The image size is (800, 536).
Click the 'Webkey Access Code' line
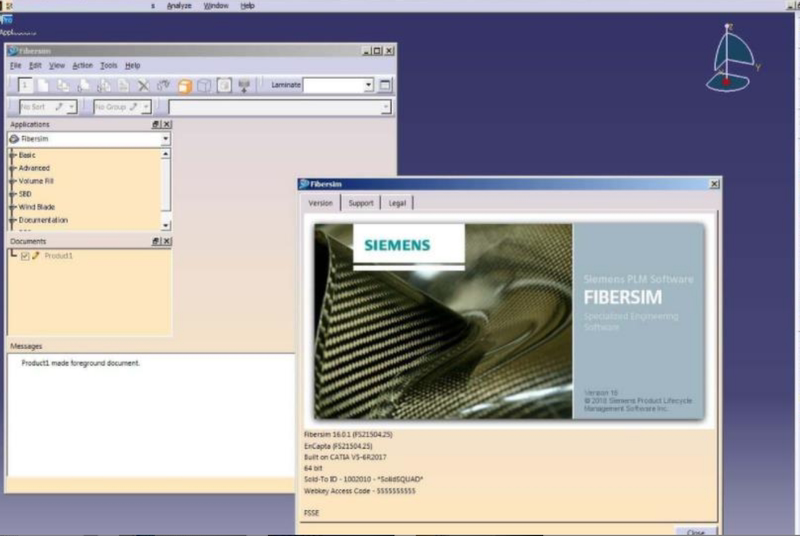(360, 491)
